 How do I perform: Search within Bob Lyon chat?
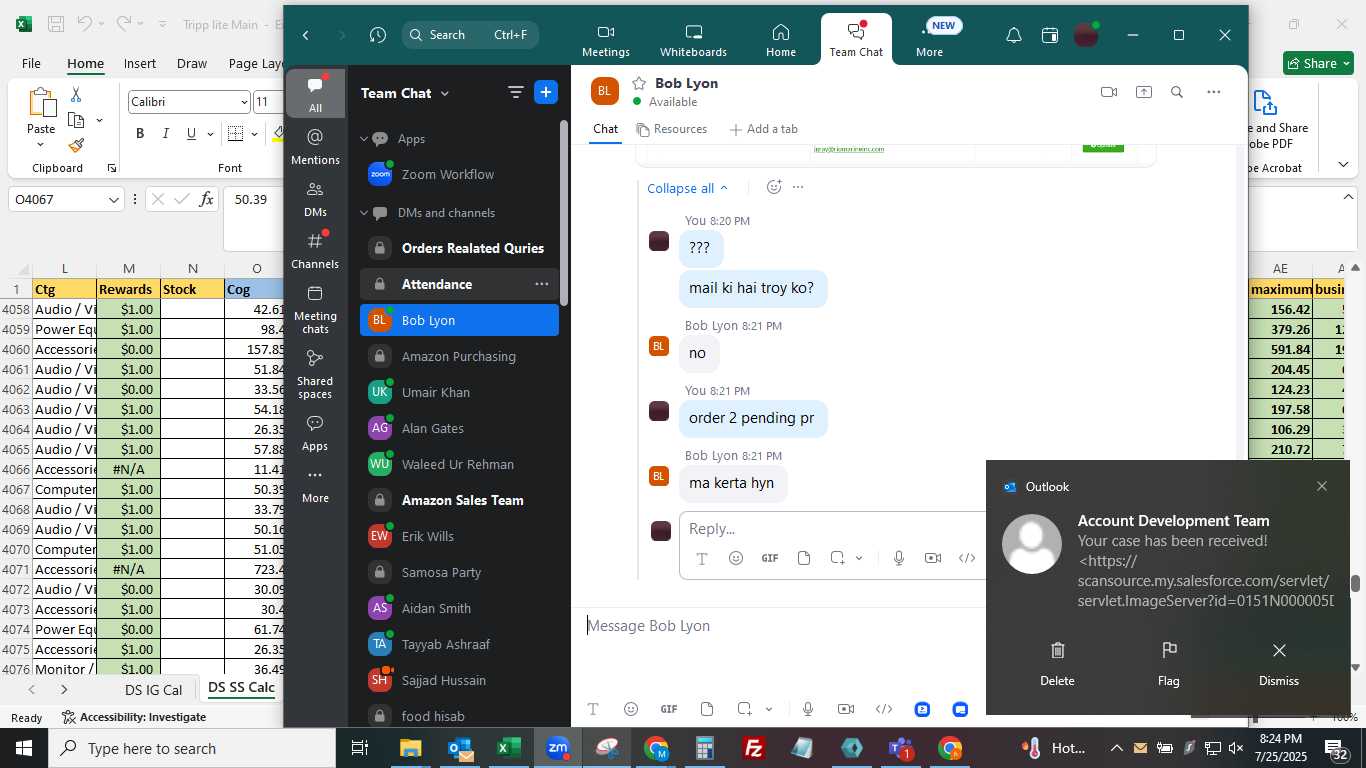point(1177,92)
